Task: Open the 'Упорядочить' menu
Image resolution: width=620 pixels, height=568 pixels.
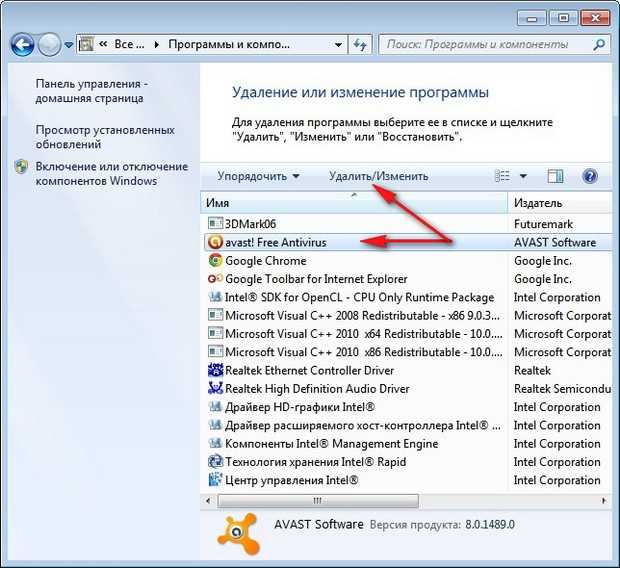Action: pos(258,176)
